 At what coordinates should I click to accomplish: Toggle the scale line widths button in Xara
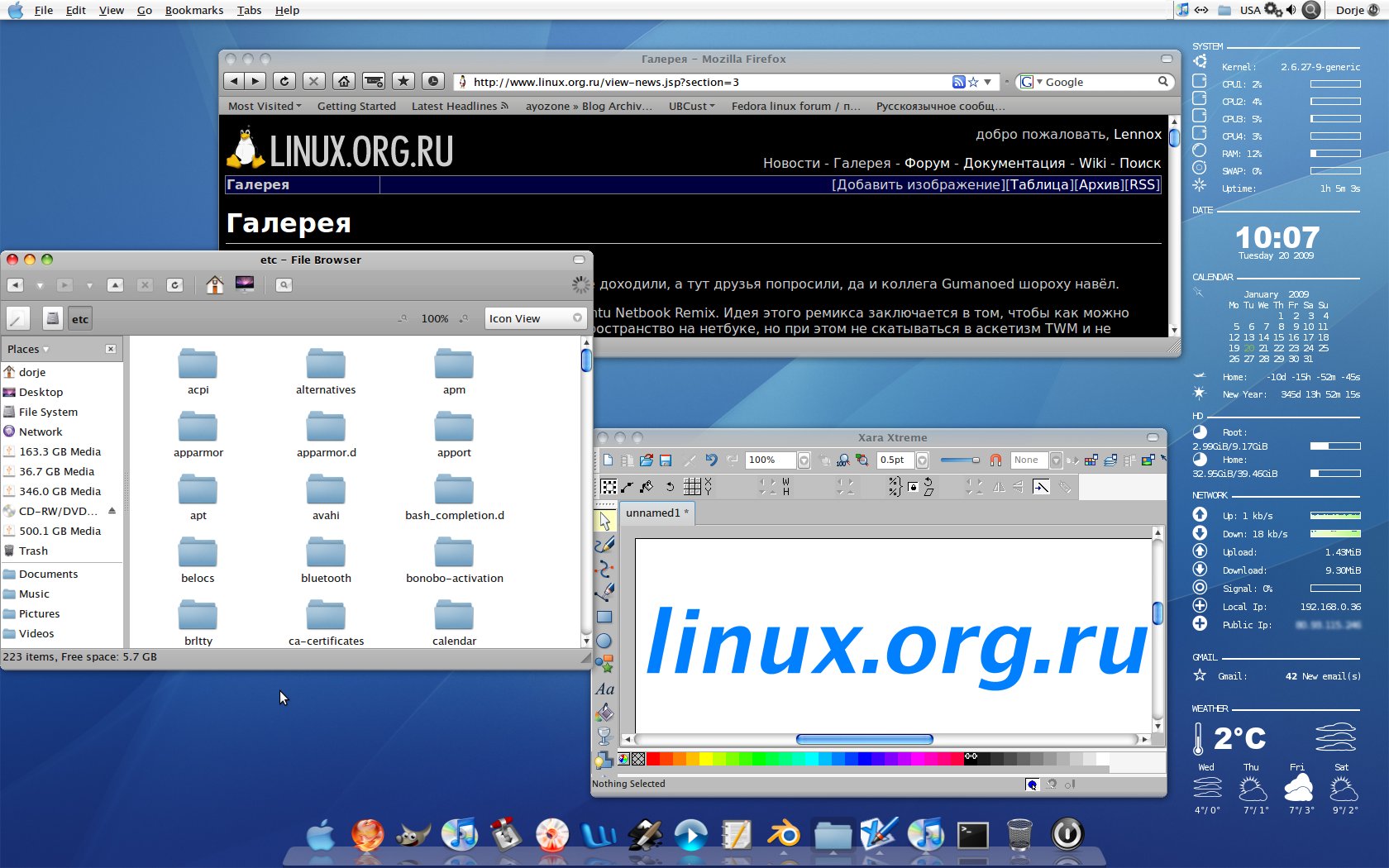[1041, 487]
